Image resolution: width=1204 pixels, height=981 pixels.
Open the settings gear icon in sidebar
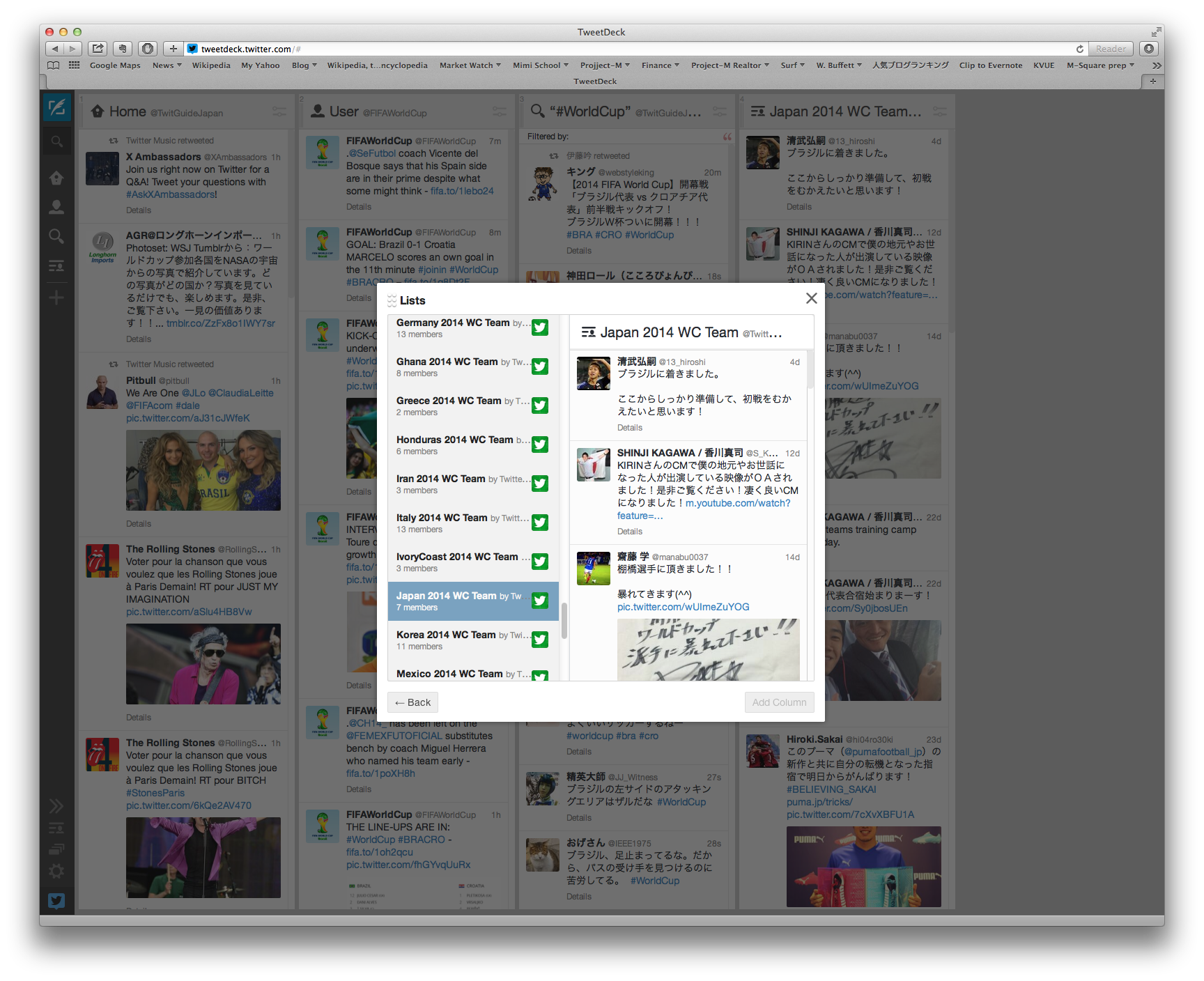(56, 872)
